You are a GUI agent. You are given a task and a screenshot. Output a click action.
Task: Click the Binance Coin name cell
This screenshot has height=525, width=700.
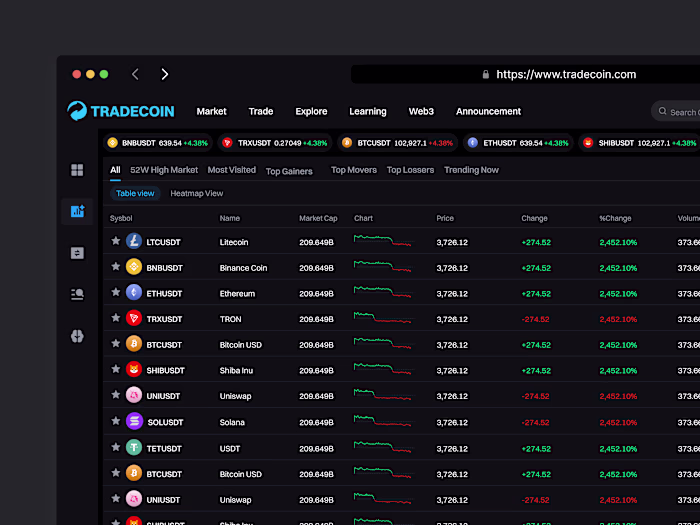coord(243,268)
